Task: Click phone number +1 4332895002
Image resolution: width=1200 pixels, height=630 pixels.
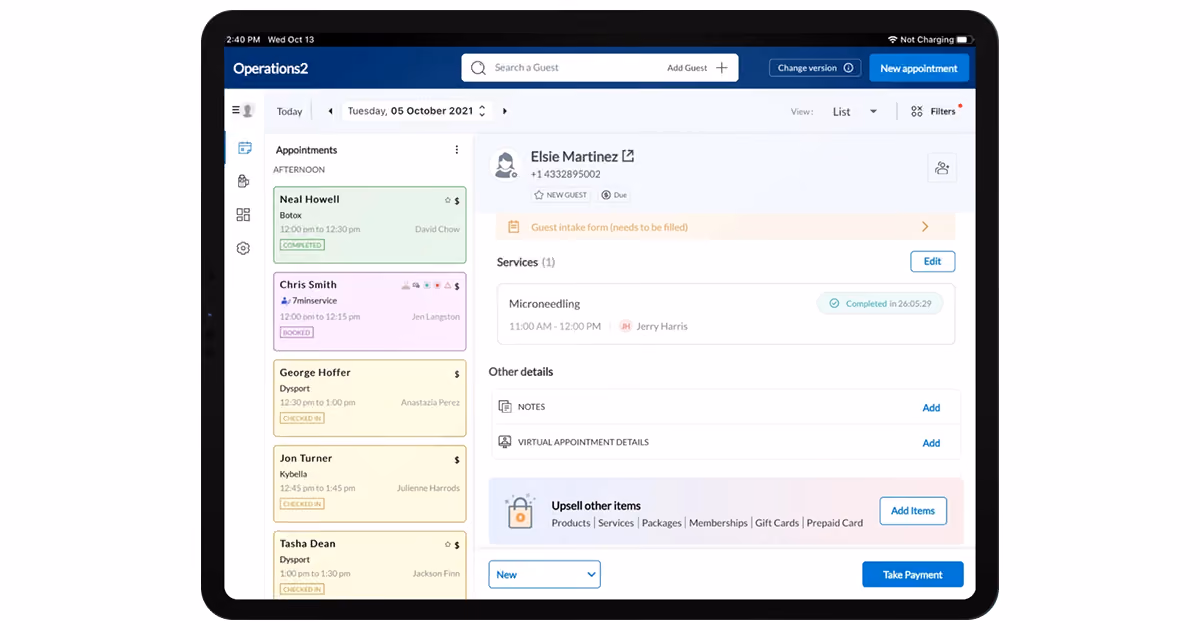Action: 566,174
